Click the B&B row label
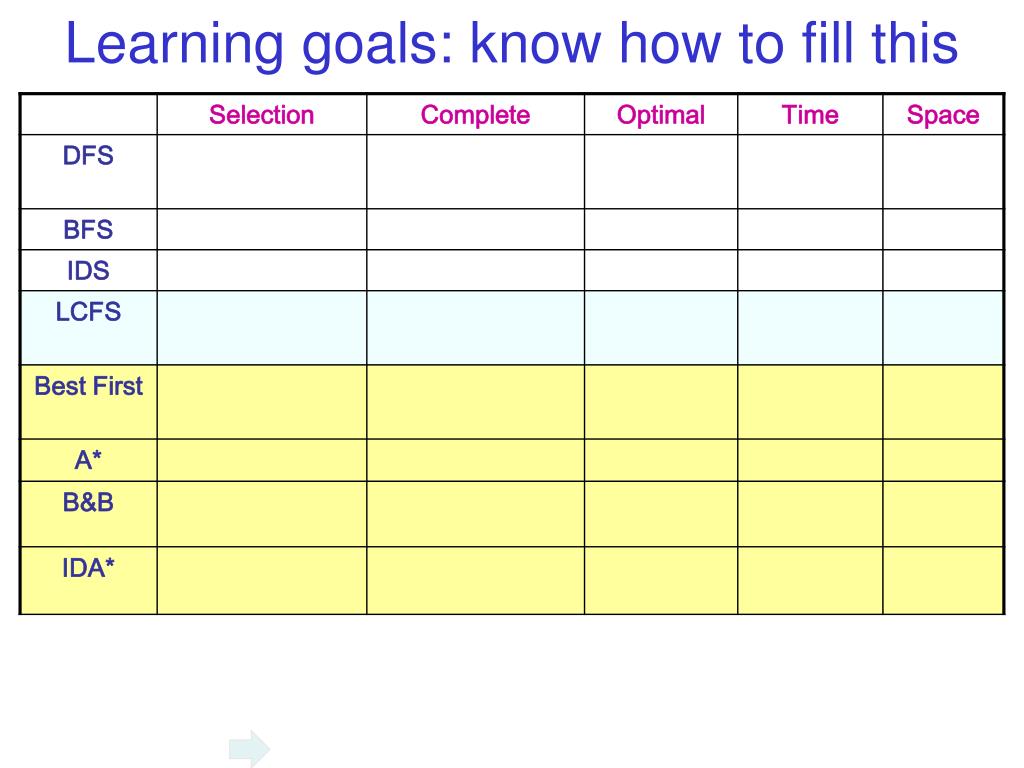The height and width of the screenshot is (768, 1024). pyautogui.click(x=88, y=502)
